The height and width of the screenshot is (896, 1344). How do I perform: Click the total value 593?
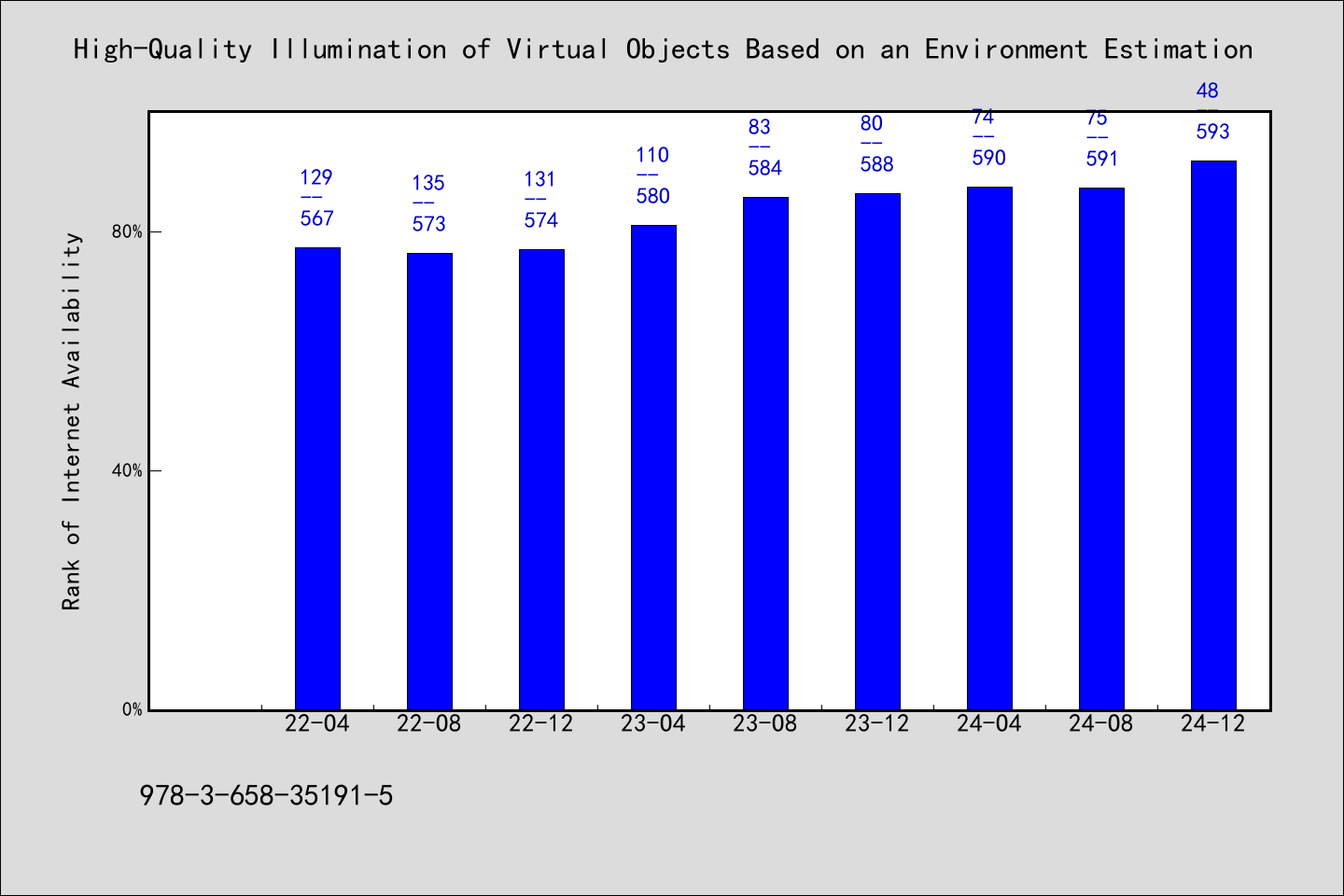pos(1213,132)
